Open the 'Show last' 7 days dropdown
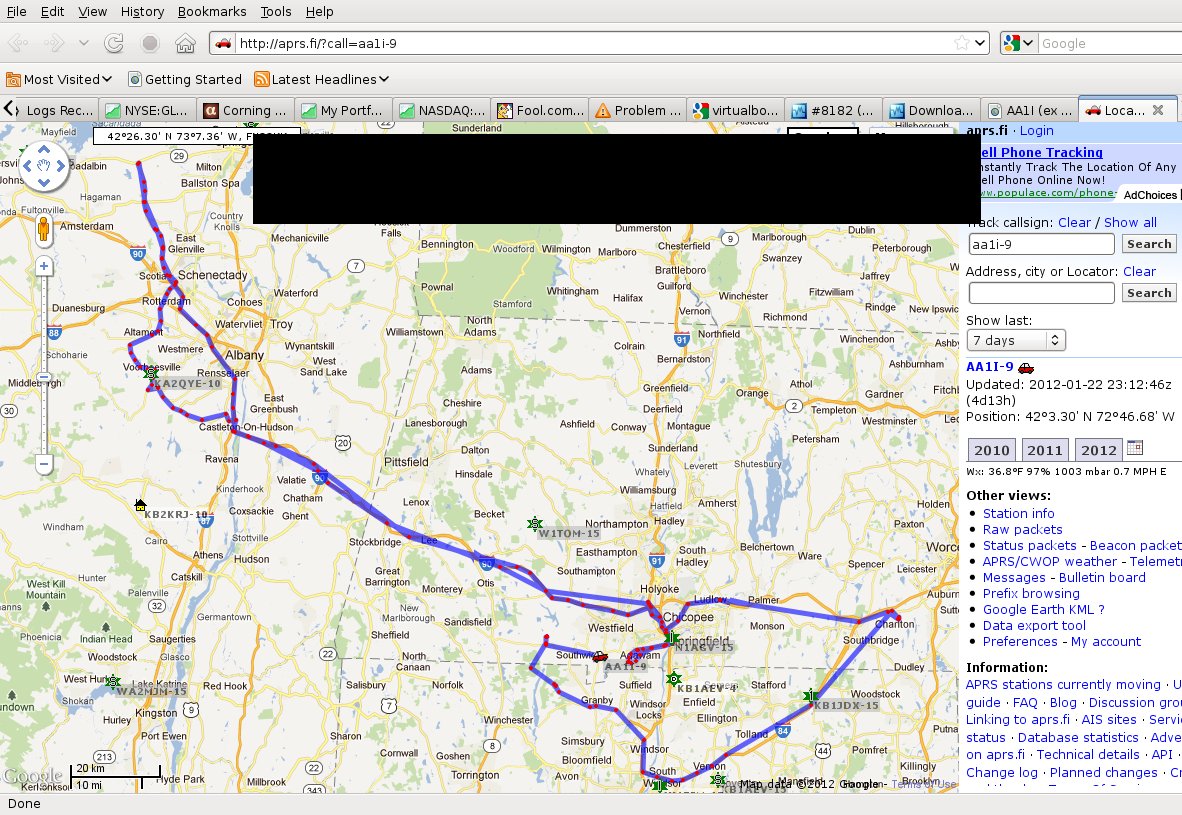The height and width of the screenshot is (815, 1182). point(1015,341)
